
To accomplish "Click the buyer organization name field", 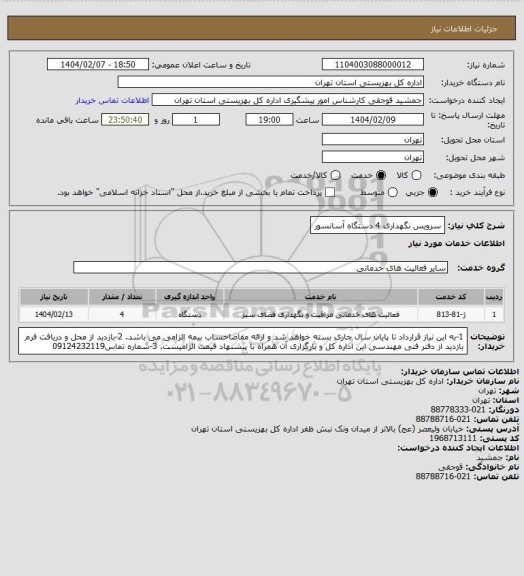I will pos(270,82).
